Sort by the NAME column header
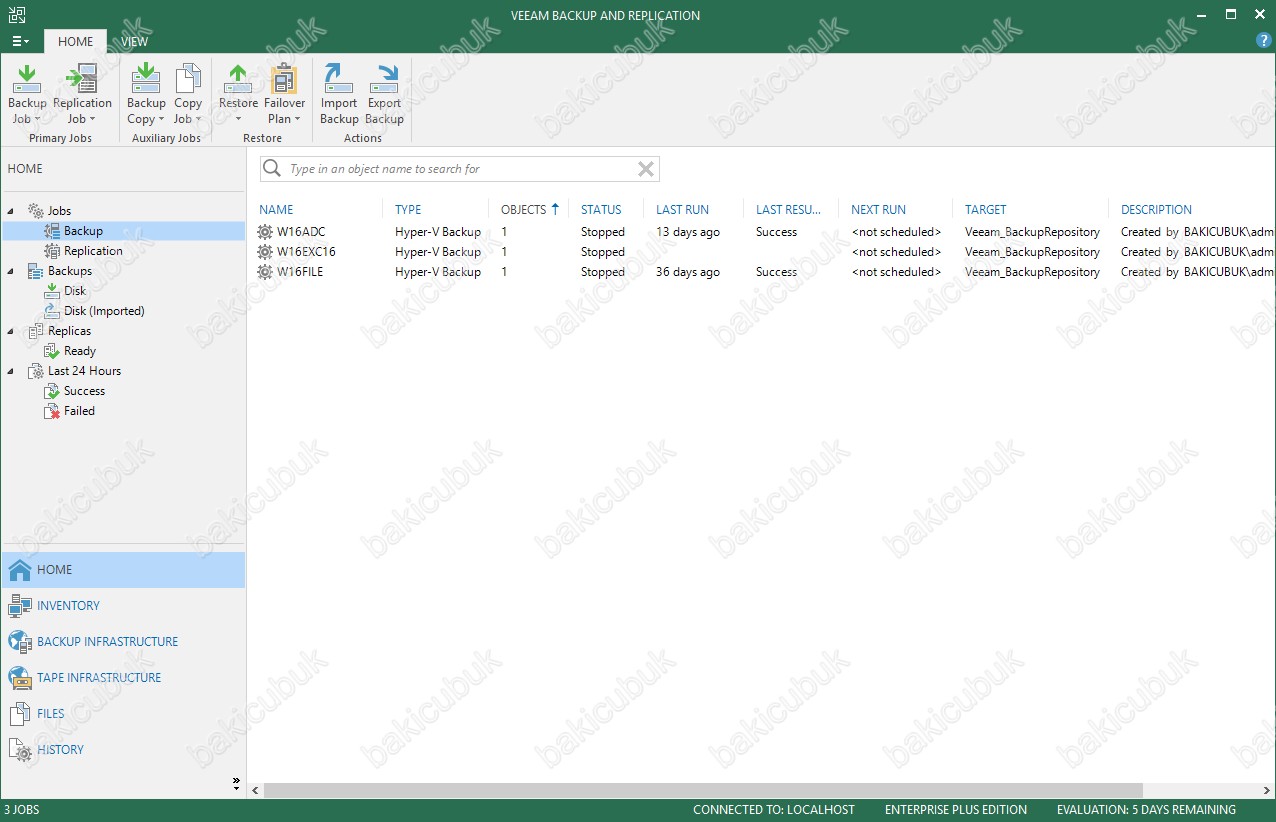The image size is (1276, 822). 276,209
